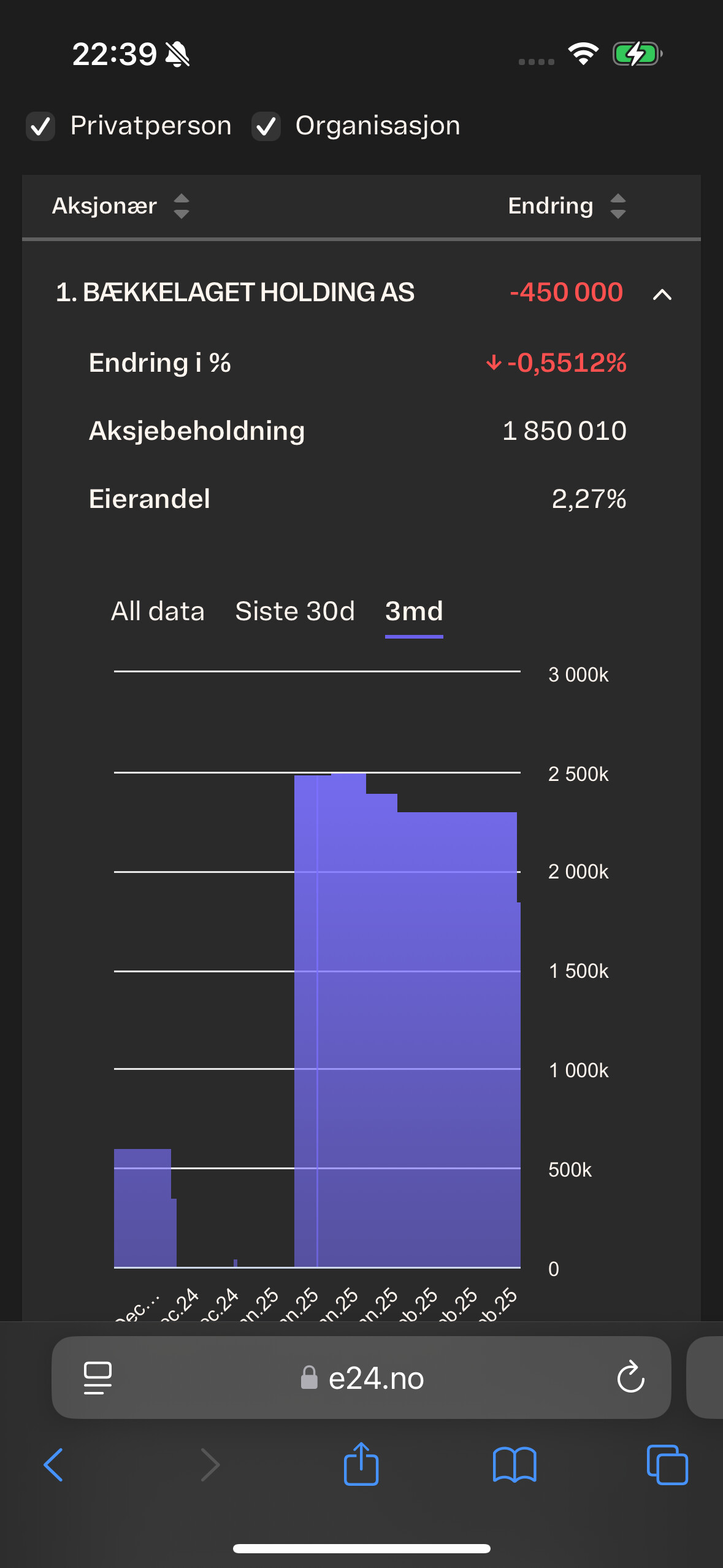Image resolution: width=723 pixels, height=1568 pixels.
Task: Collapse the BÆKKELAGET HOLDING AS row
Action: point(662,294)
